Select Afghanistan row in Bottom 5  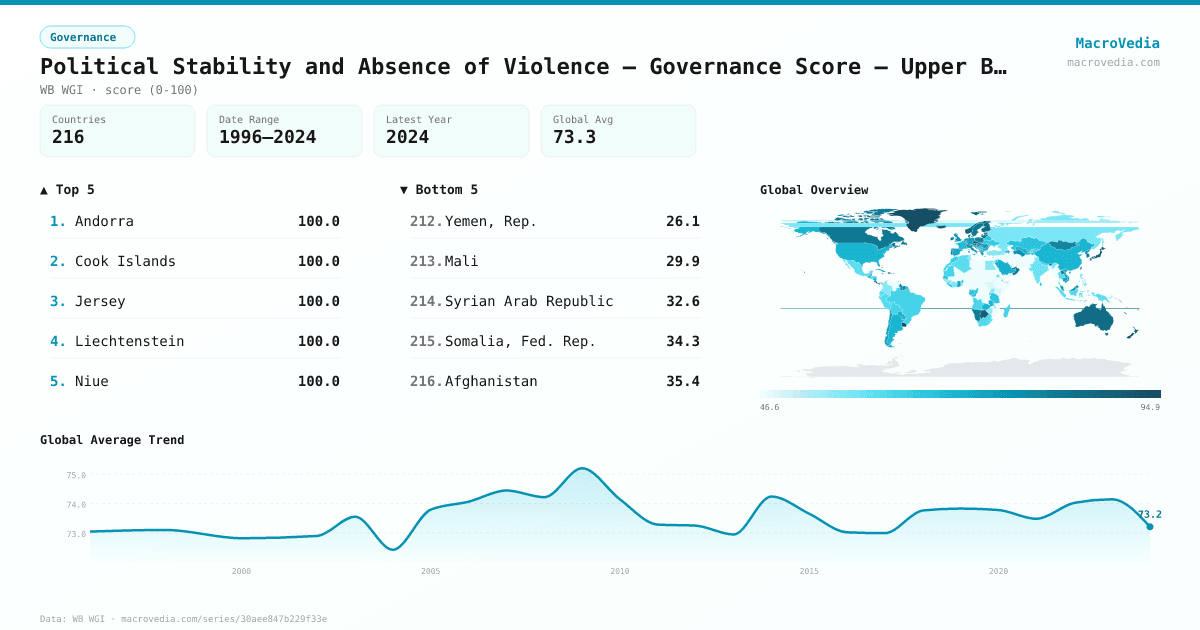coord(555,381)
